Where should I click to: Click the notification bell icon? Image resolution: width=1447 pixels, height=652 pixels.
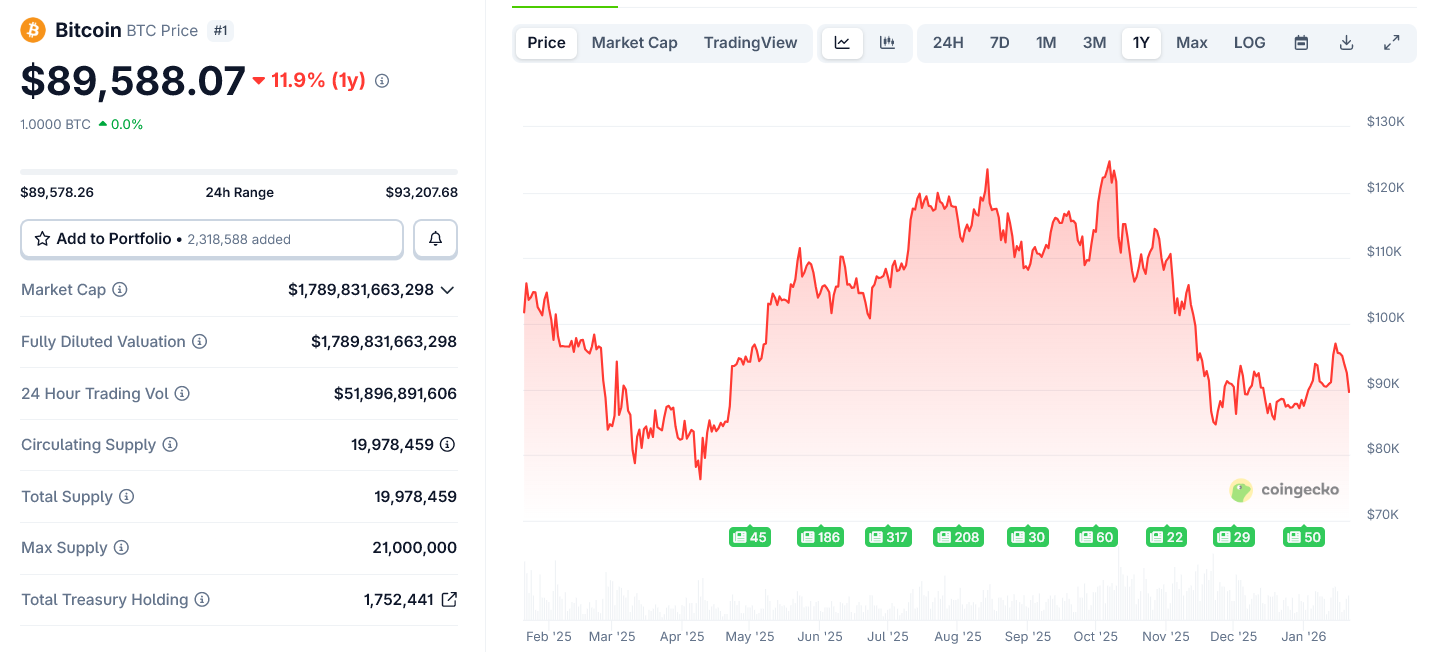tap(435, 238)
